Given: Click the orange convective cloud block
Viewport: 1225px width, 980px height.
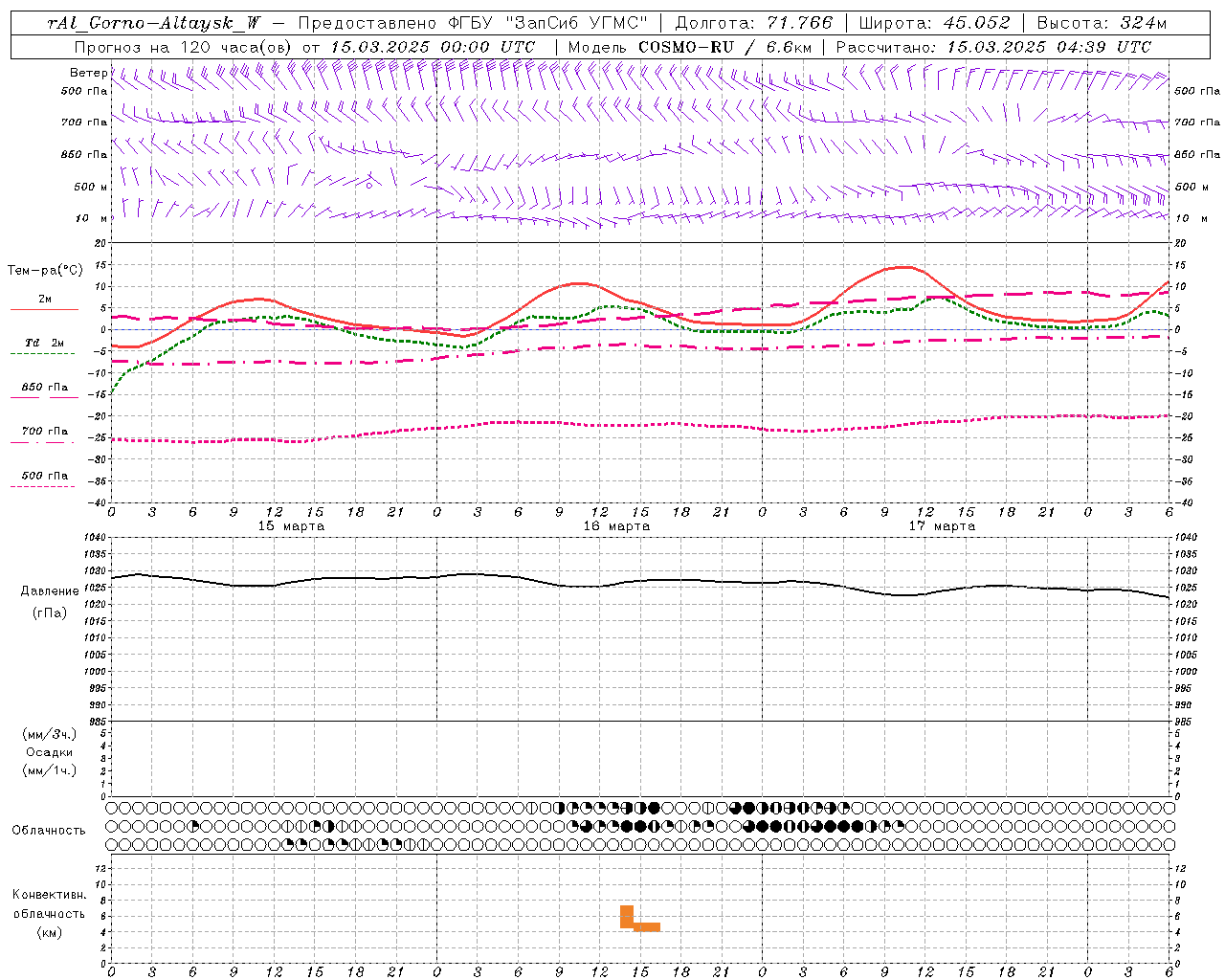Looking at the screenshot, I should click(x=639, y=918).
